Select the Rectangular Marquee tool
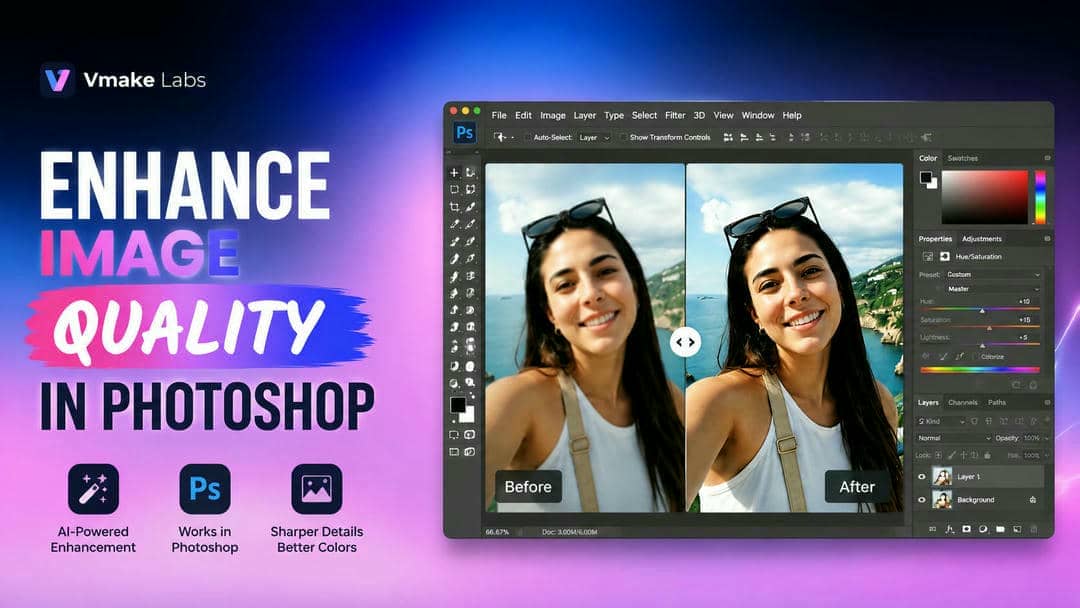1080x608 pixels. (454, 189)
